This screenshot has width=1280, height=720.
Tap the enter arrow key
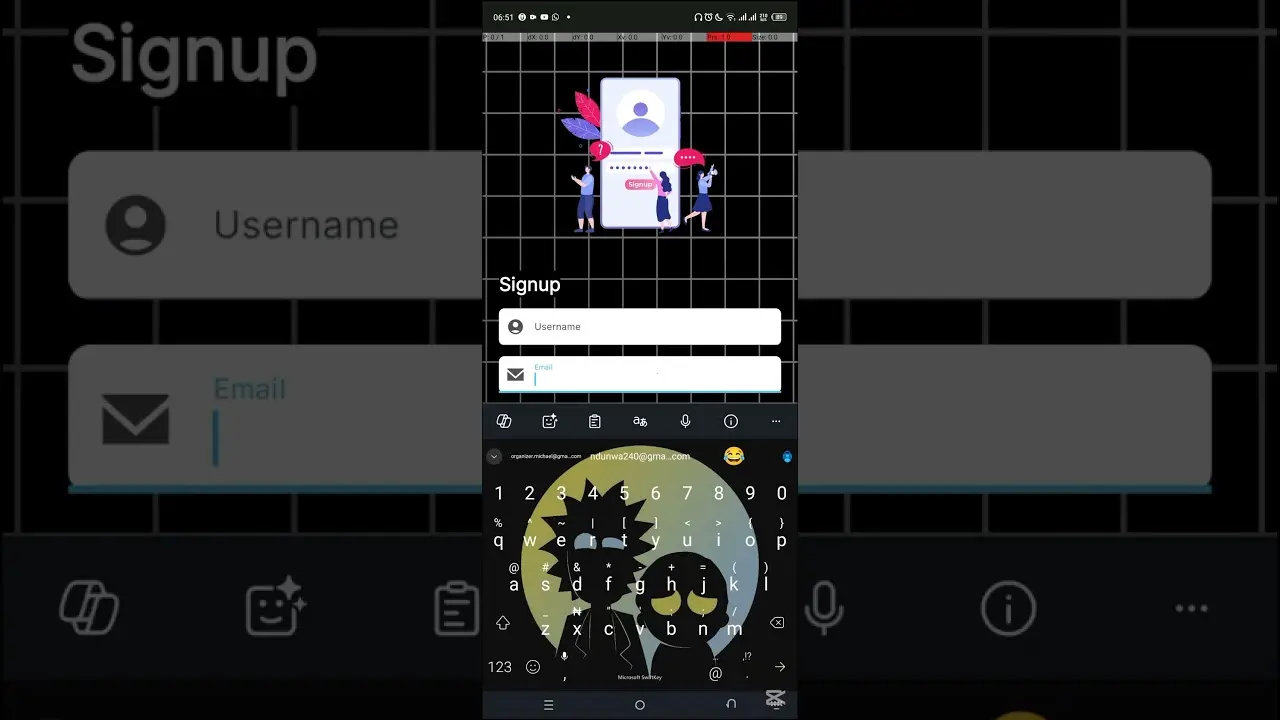[780, 667]
